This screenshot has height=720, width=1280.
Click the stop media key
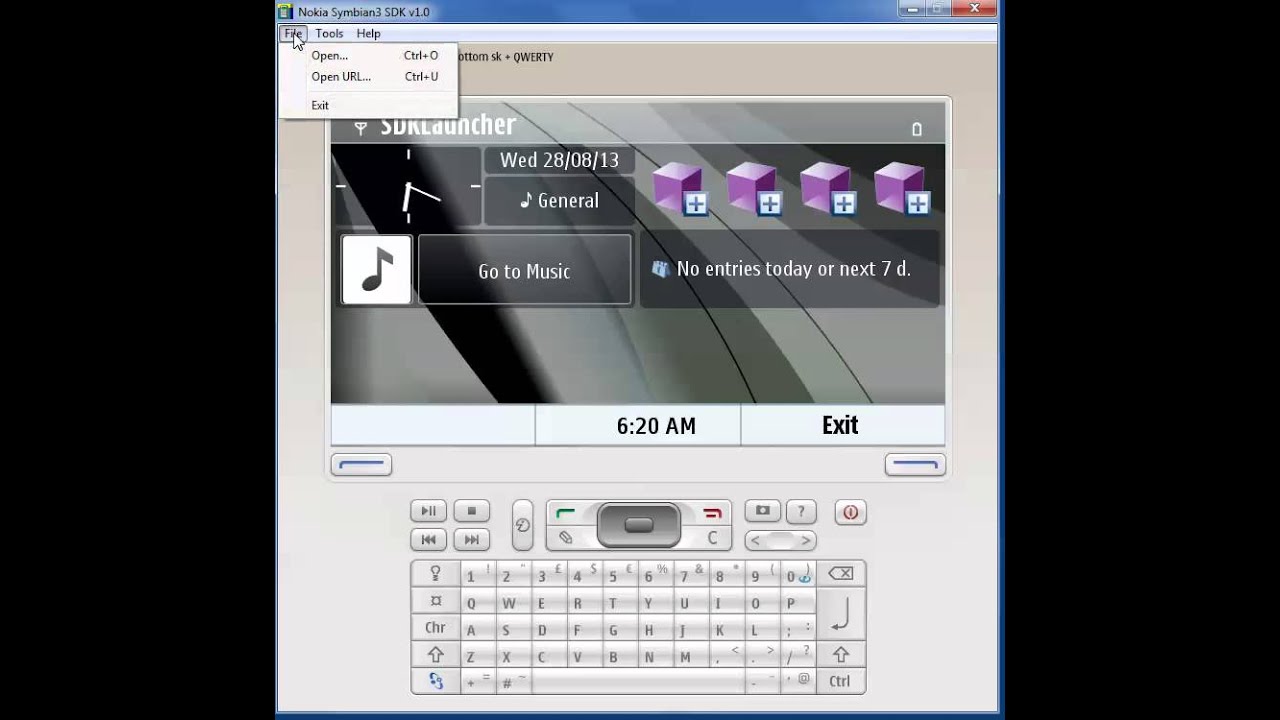472,511
